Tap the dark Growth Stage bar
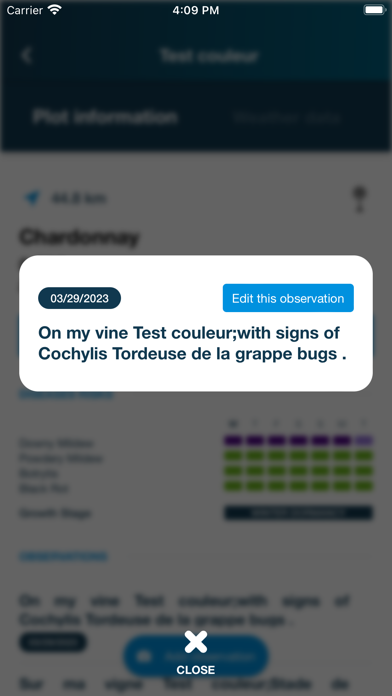The image size is (392, 696). pos(299,513)
